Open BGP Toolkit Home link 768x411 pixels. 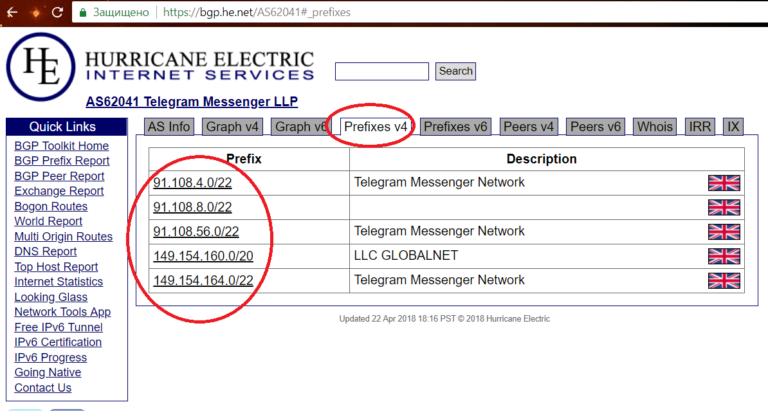pos(62,146)
